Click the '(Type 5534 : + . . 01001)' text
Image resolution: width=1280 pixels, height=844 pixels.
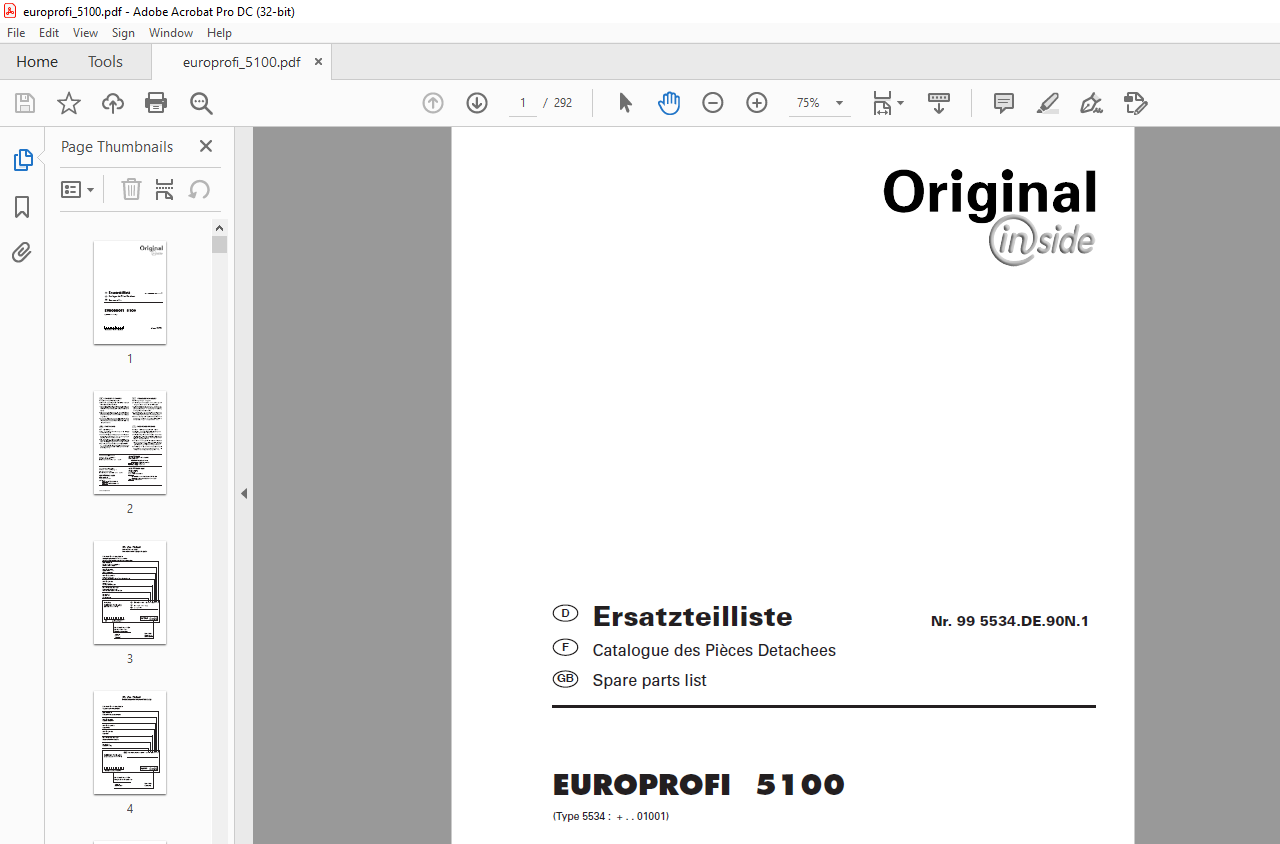pos(611,816)
